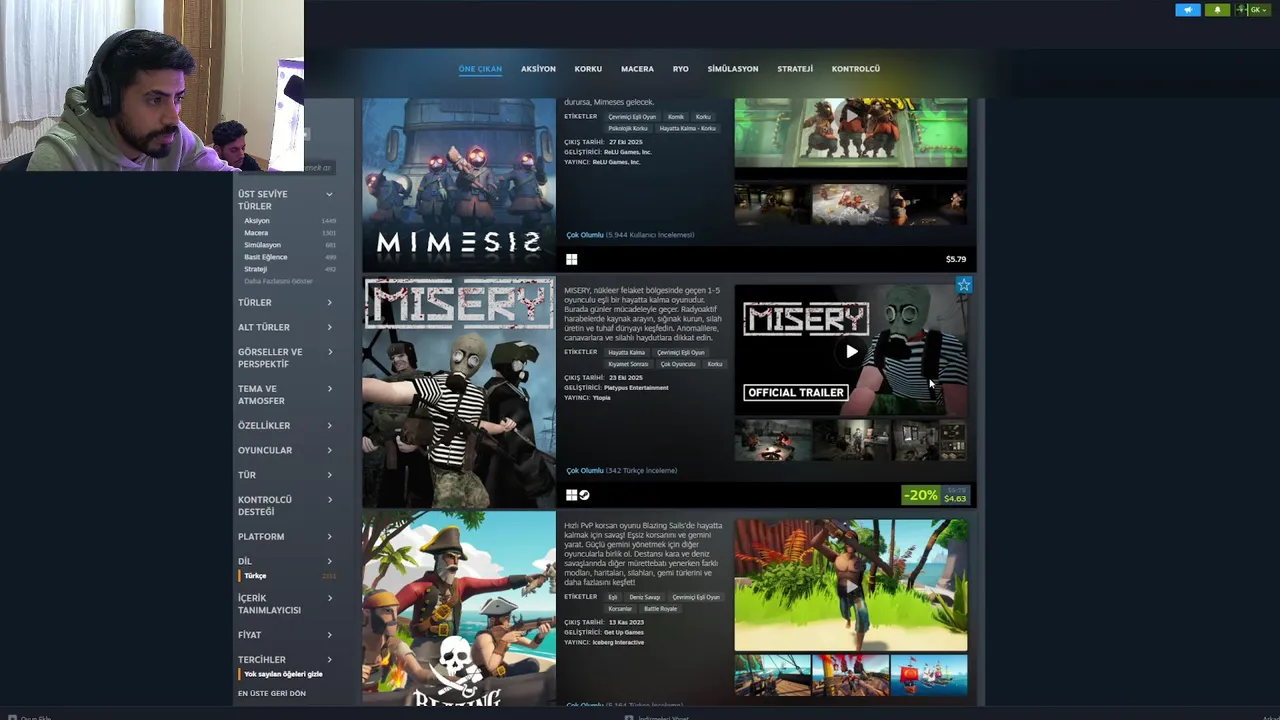Expand the İÇERİK TANIMLAYICISI section

[285, 604]
